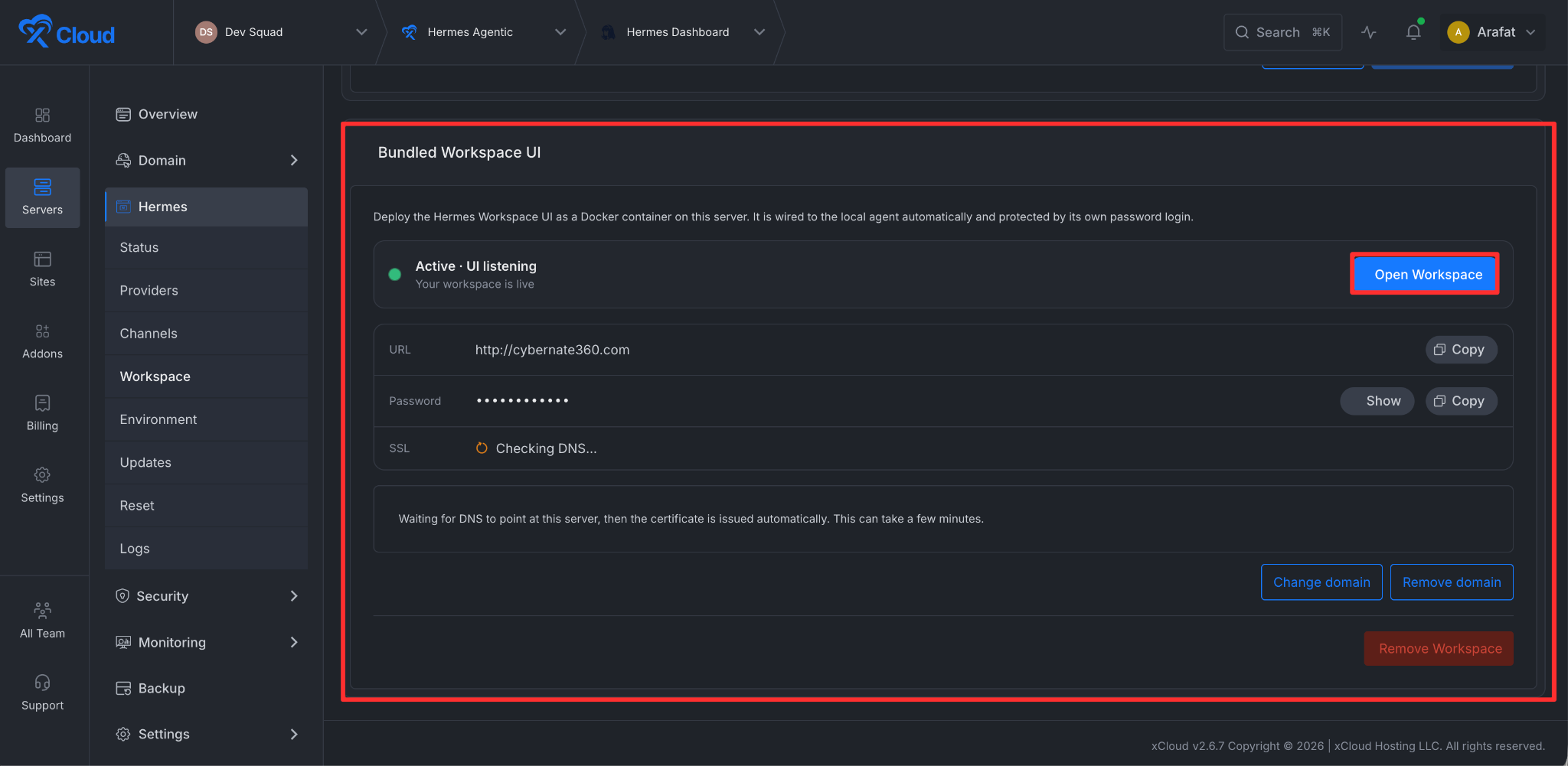Image resolution: width=1568 pixels, height=766 pixels.
Task: Click the http://cybernate360.com URL text
Action: 552,349
